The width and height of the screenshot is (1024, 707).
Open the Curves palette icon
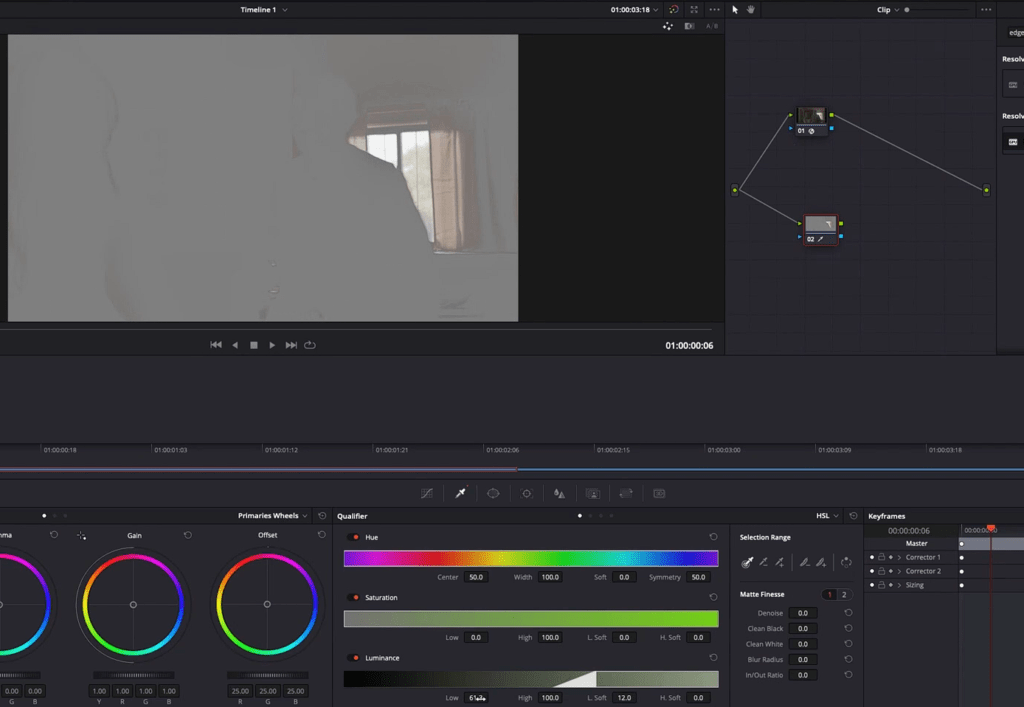427,493
